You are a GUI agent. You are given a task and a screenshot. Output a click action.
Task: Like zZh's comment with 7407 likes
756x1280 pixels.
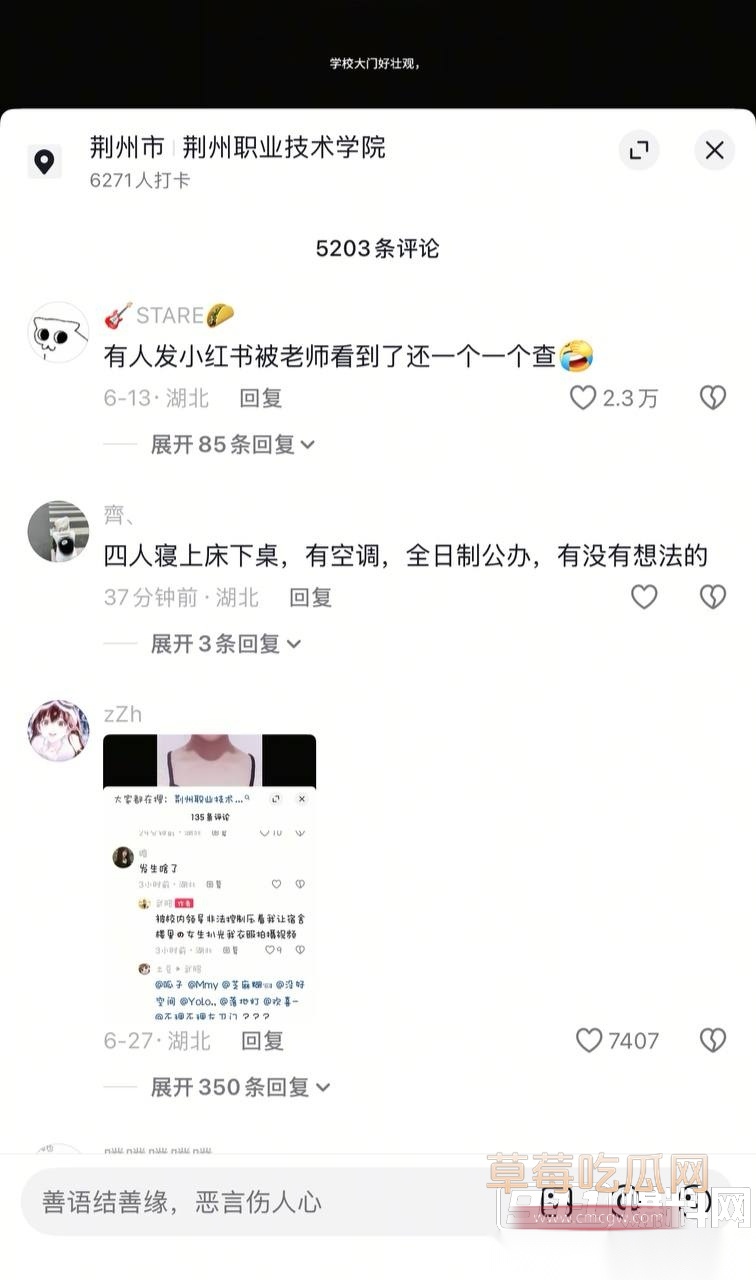click(589, 1040)
